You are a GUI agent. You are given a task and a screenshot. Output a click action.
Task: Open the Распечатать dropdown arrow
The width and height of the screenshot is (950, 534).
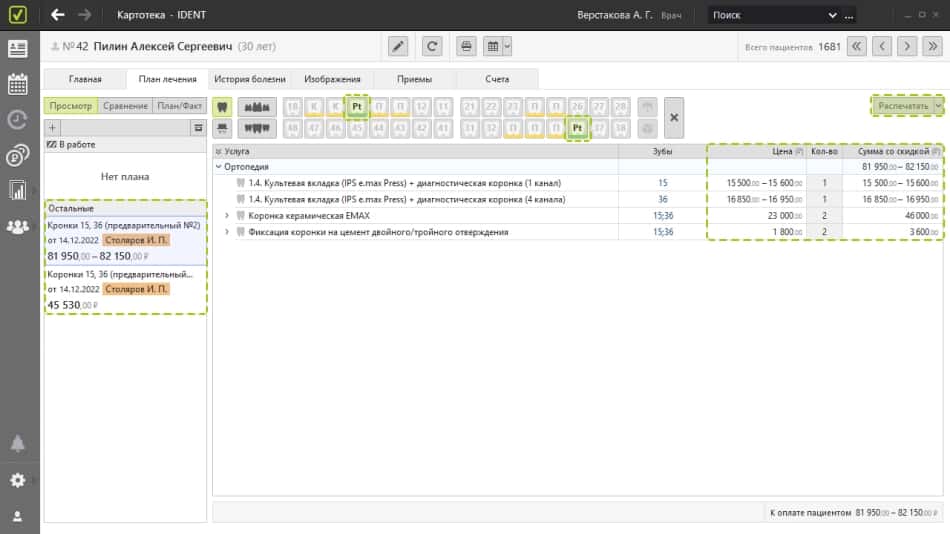[x=938, y=105]
